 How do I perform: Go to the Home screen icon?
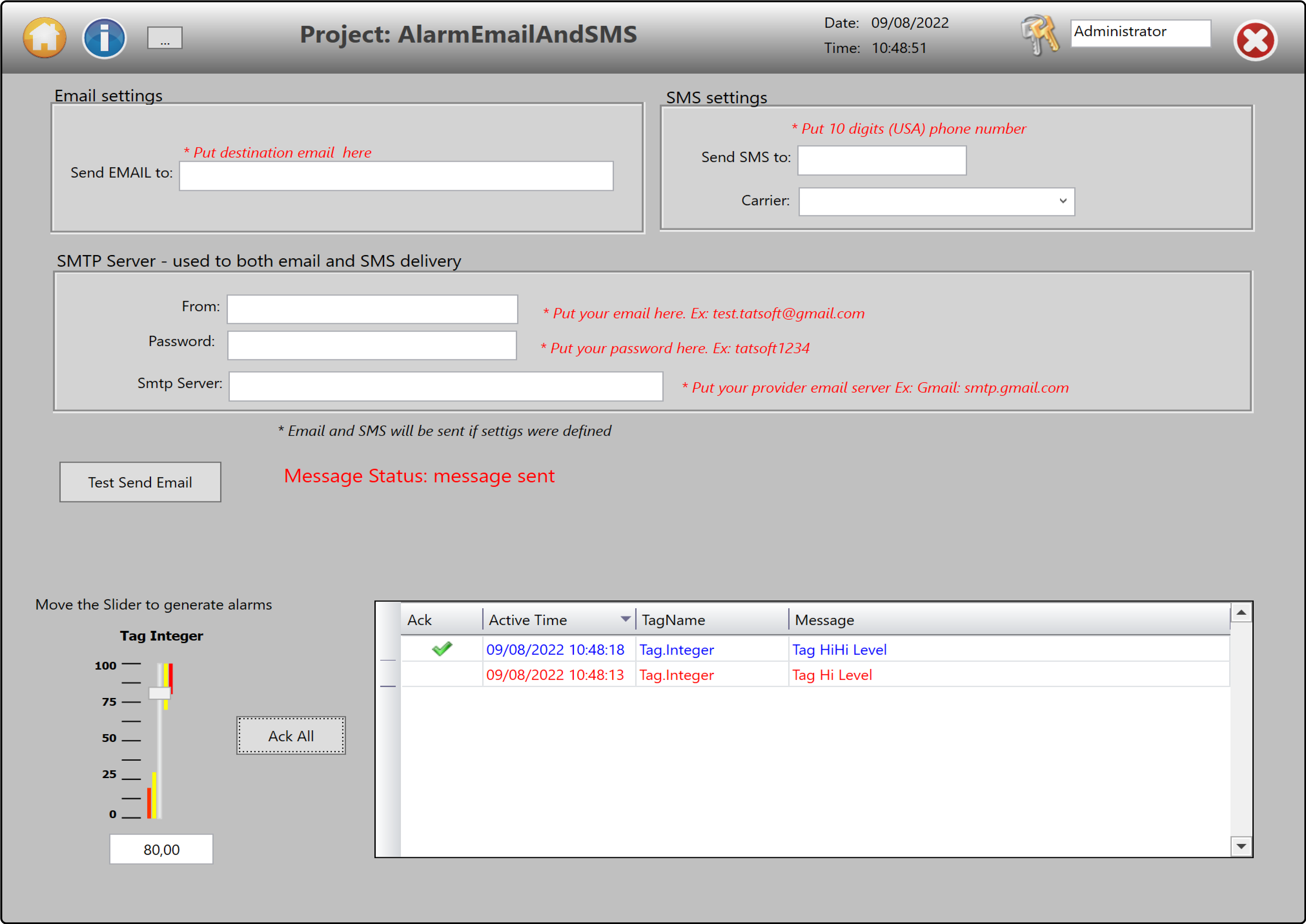click(44, 38)
